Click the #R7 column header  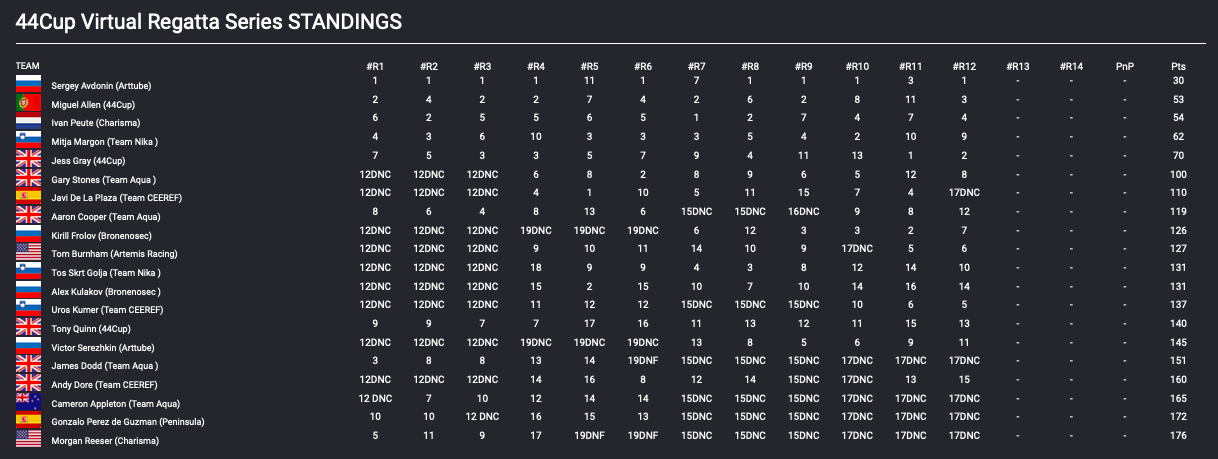(697, 66)
